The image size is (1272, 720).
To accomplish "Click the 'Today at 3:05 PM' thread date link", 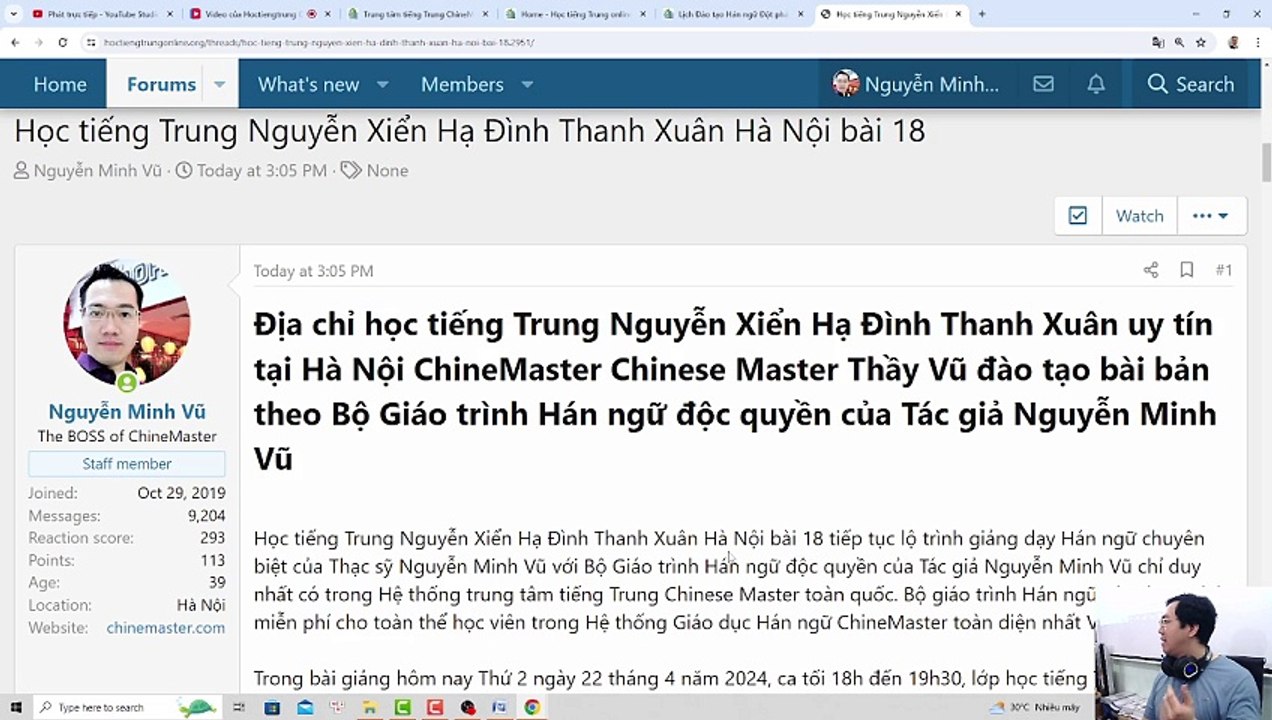I will click(262, 171).
